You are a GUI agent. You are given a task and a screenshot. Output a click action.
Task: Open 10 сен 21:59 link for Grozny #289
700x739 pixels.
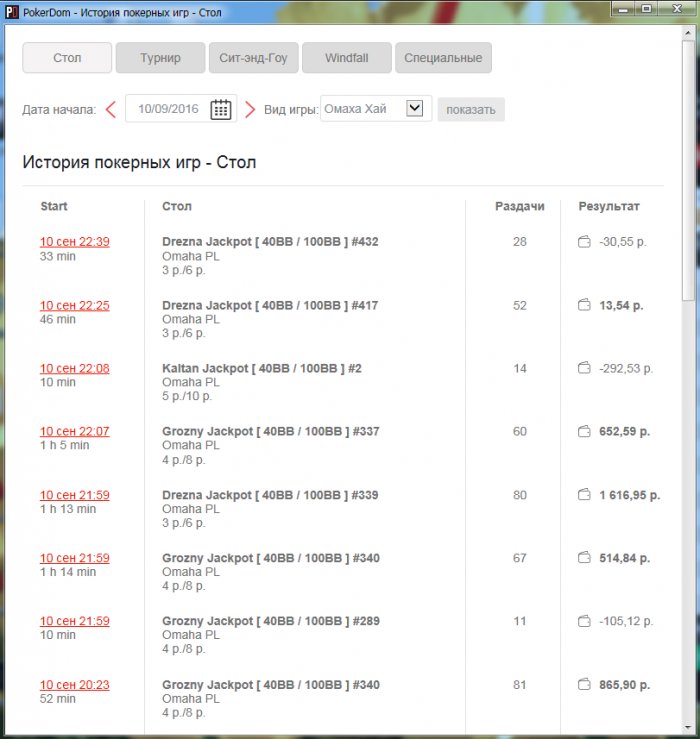click(74, 621)
